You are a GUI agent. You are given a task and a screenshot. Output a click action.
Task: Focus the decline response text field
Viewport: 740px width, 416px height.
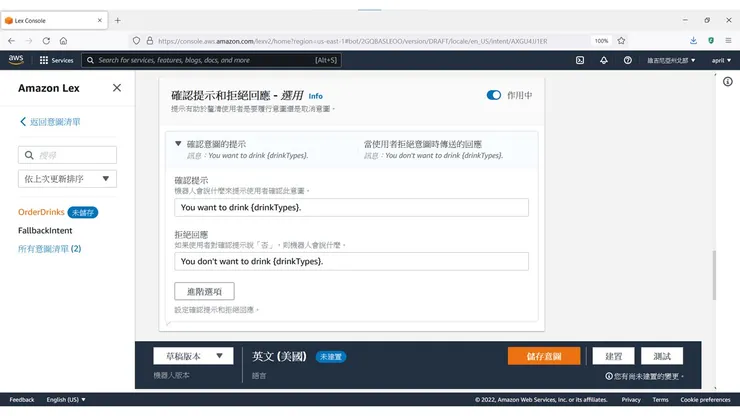tap(352, 262)
